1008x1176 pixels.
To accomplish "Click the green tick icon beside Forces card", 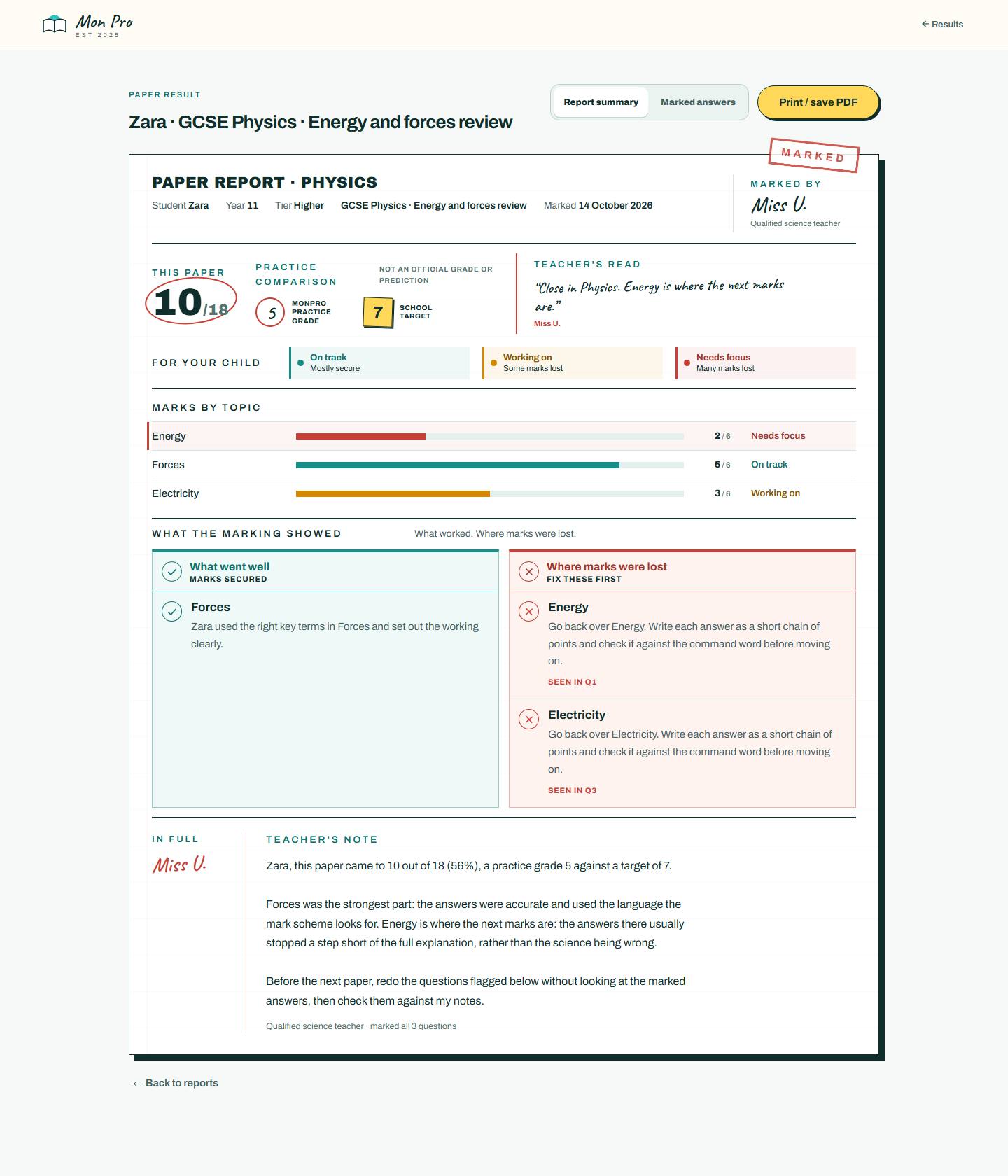I will tap(171, 611).
